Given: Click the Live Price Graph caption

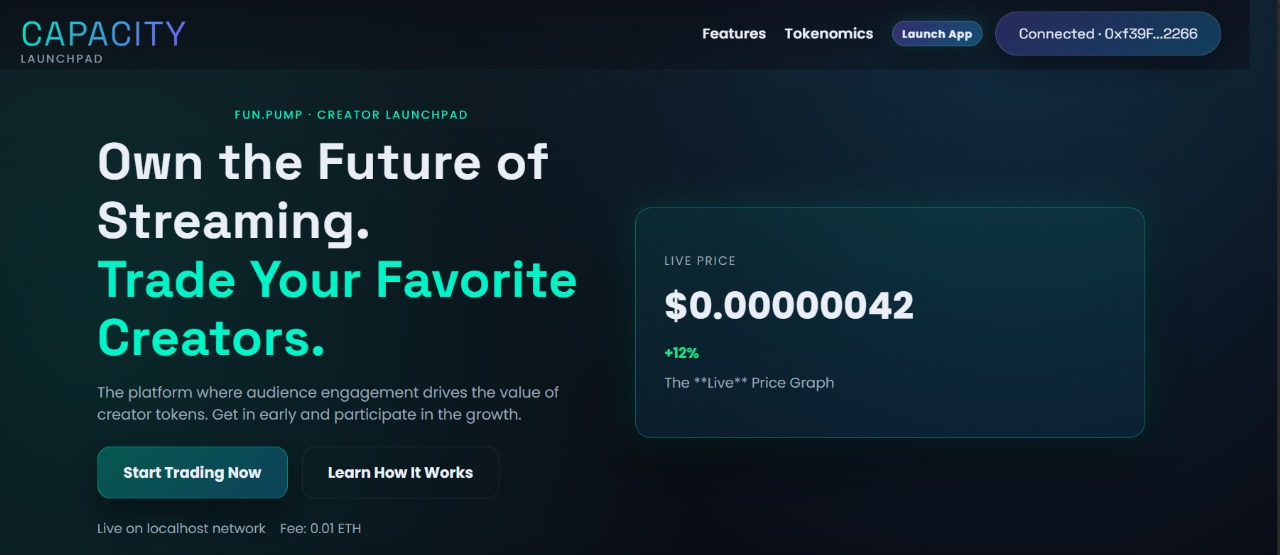Looking at the screenshot, I should point(749,383).
